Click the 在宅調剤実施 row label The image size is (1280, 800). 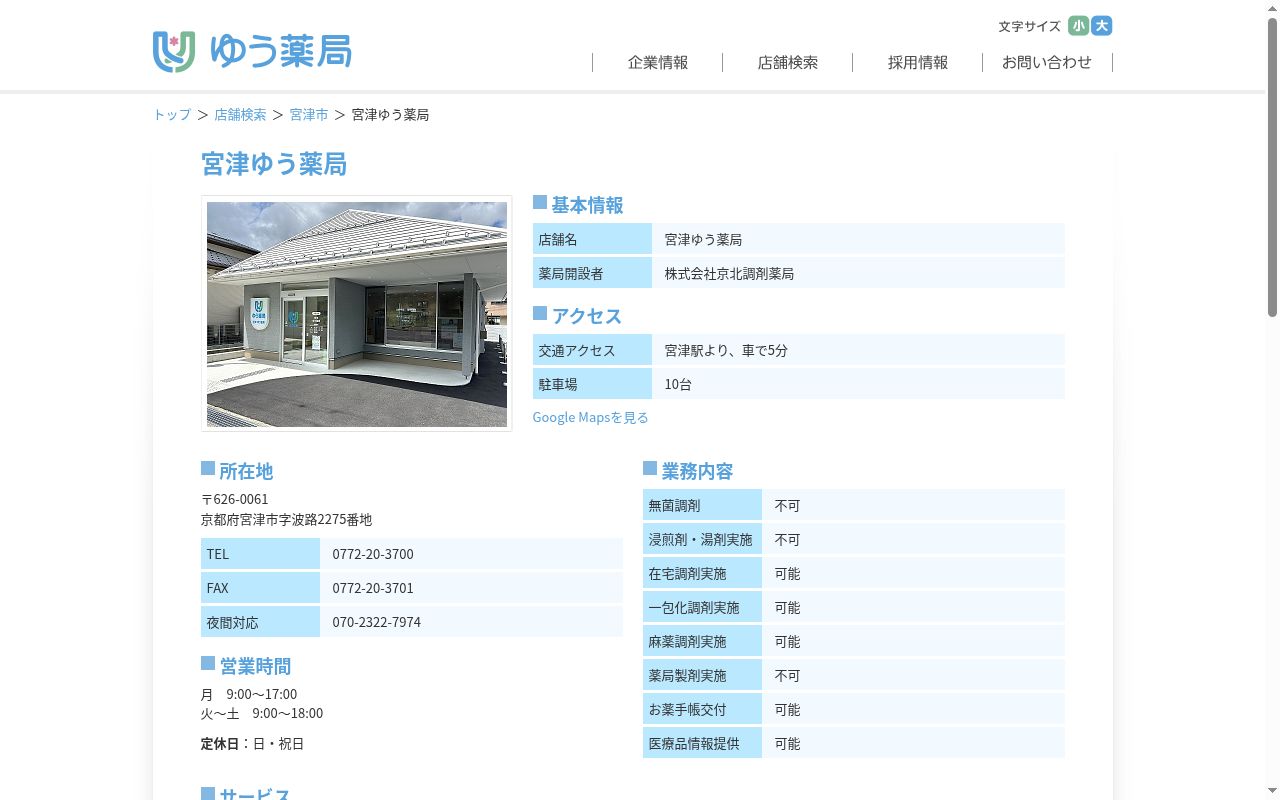tap(702, 573)
